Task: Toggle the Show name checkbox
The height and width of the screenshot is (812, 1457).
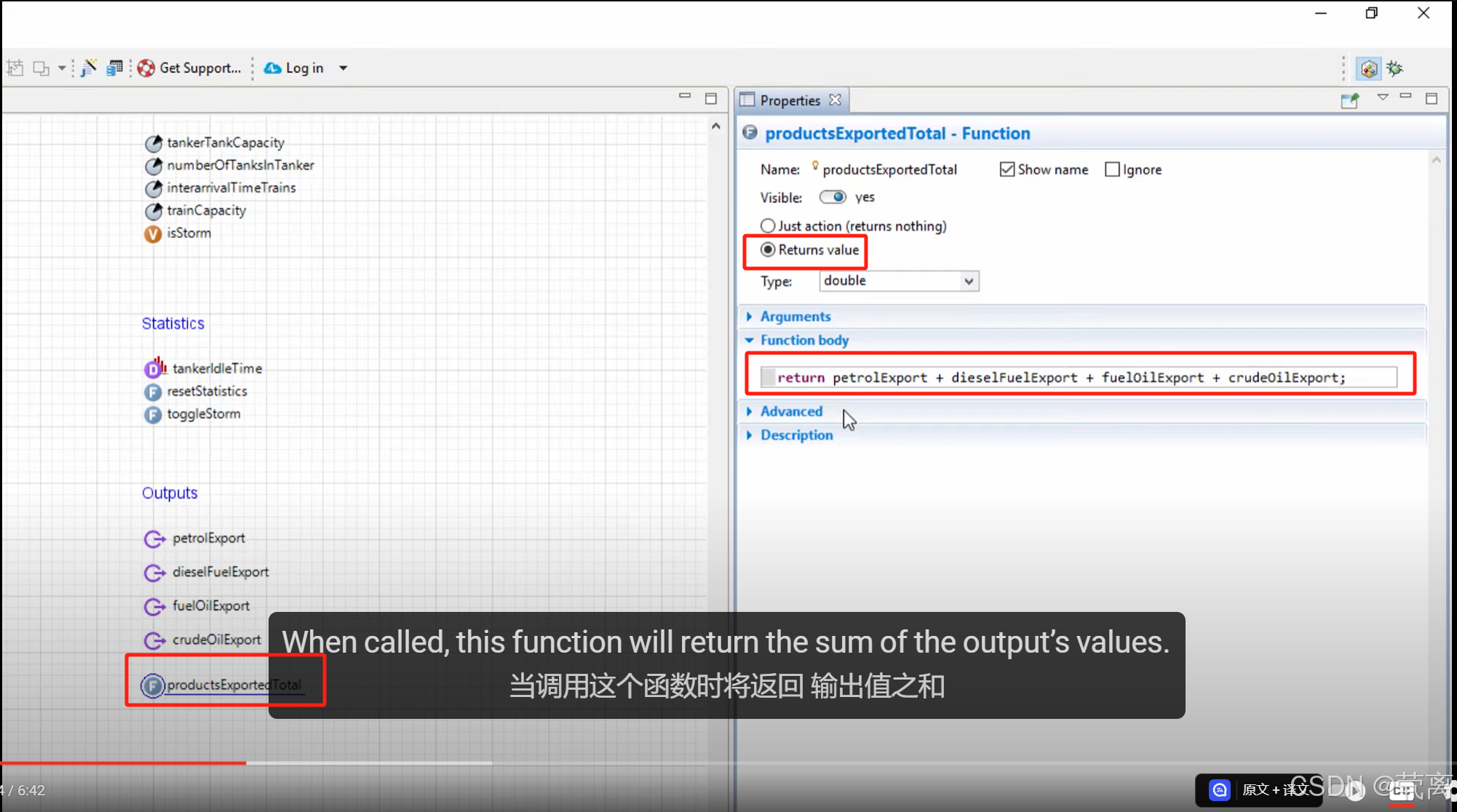Action: pyautogui.click(x=1007, y=170)
